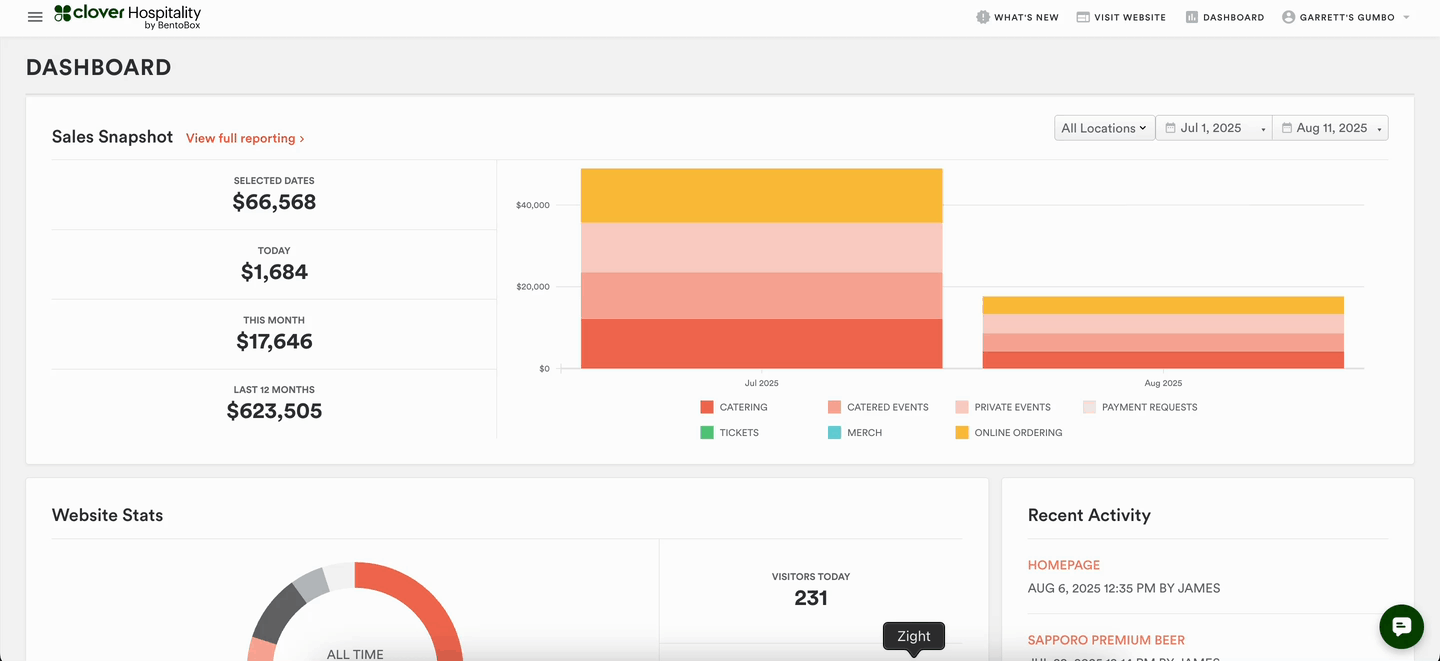
Task: Open the Jul 1, 2025 start date picker
Action: tap(1214, 128)
